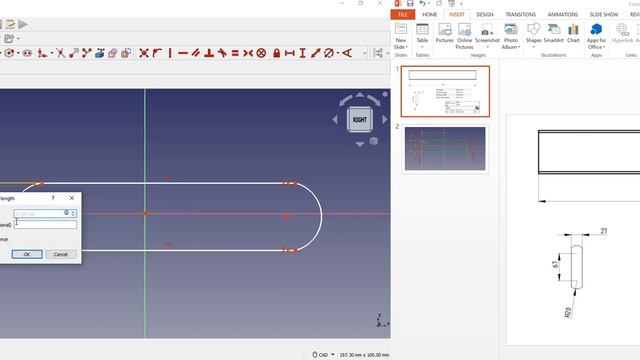Viewport: 640px width, 360px height.
Task: Undo last action in PowerPoint
Action: (422, 4)
